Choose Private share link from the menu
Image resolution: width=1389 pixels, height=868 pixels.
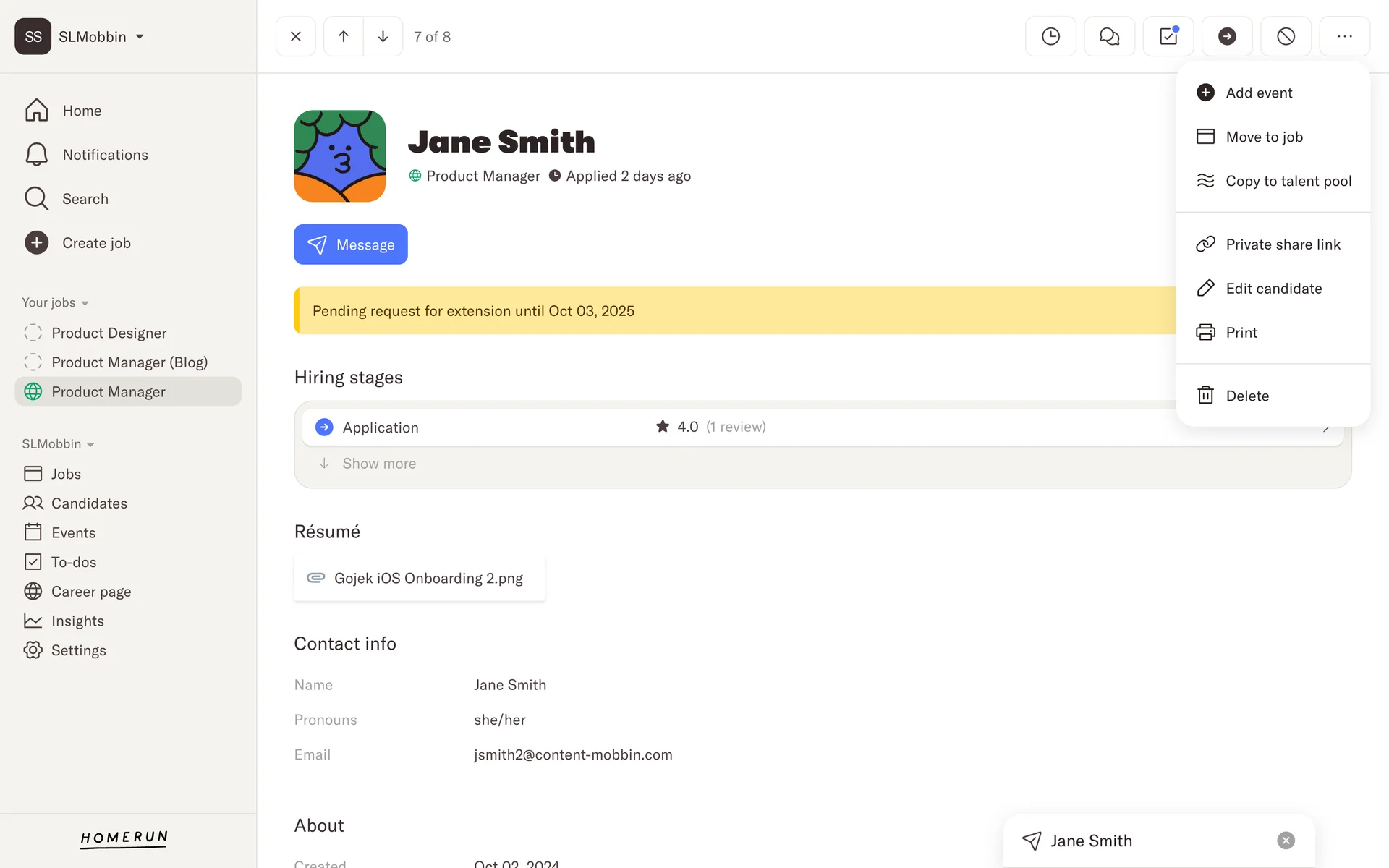pos(1282,244)
